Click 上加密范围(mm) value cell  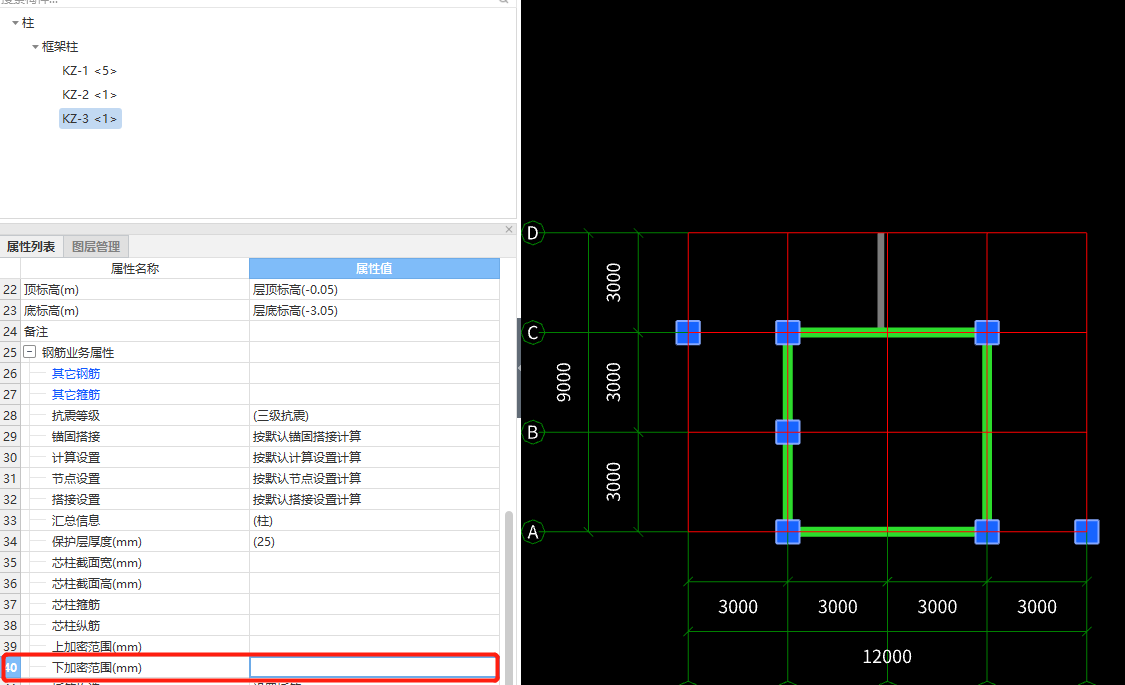click(x=374, y=646)
